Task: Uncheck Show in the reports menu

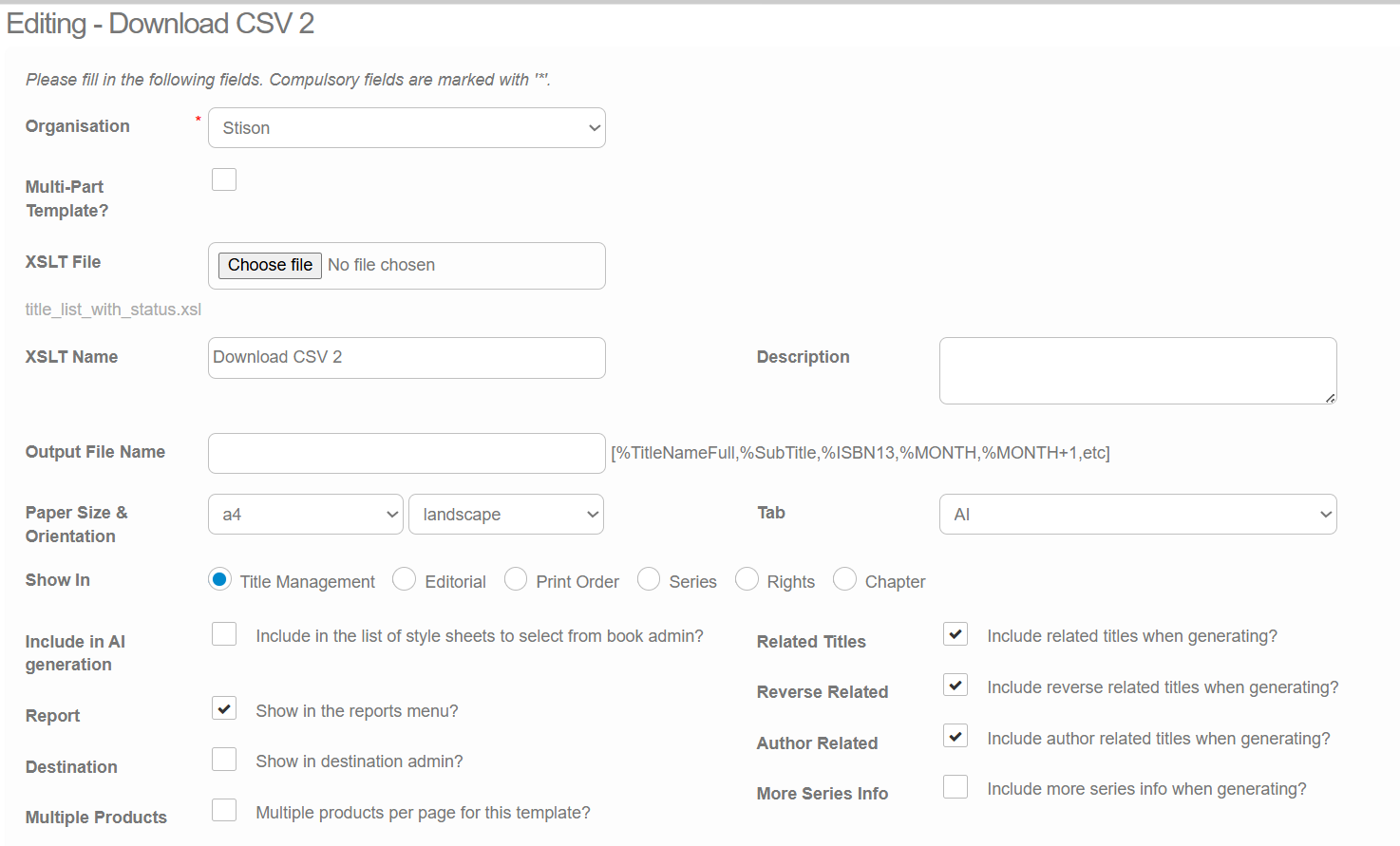Action: [224, 708]
